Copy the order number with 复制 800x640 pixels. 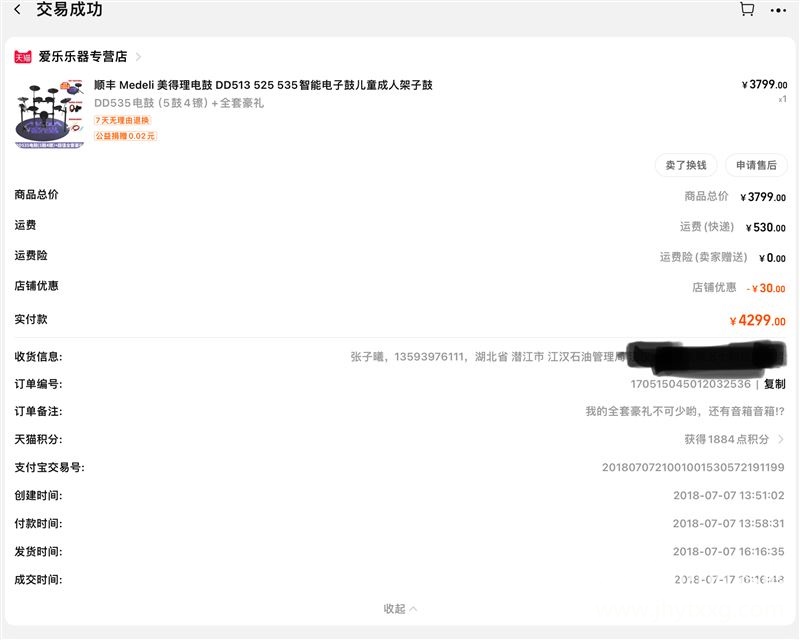pos(774,384)
